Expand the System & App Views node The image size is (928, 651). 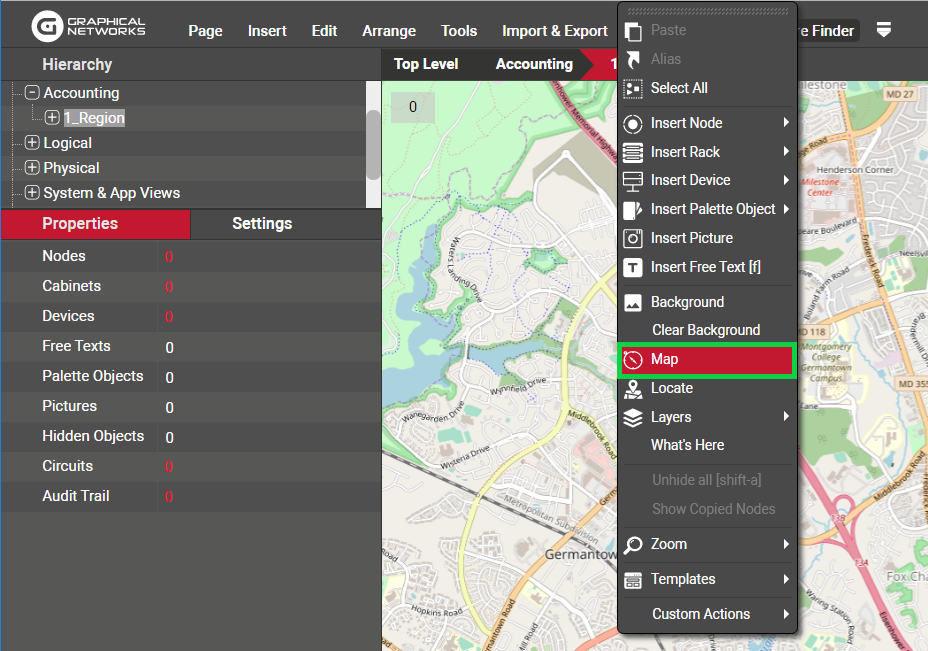[x=32, y=193]
